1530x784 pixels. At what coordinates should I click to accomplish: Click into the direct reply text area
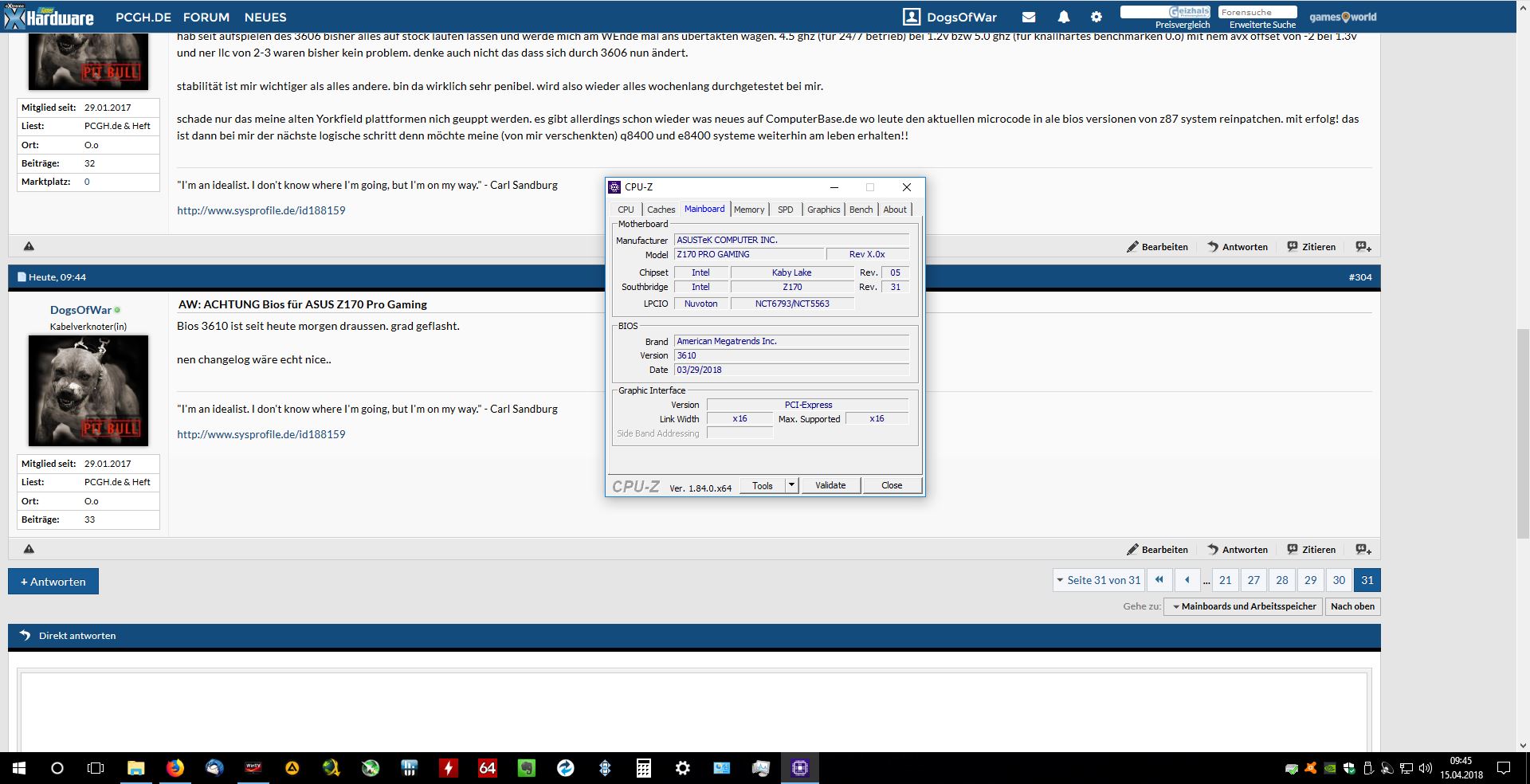[x=693, y=711]
